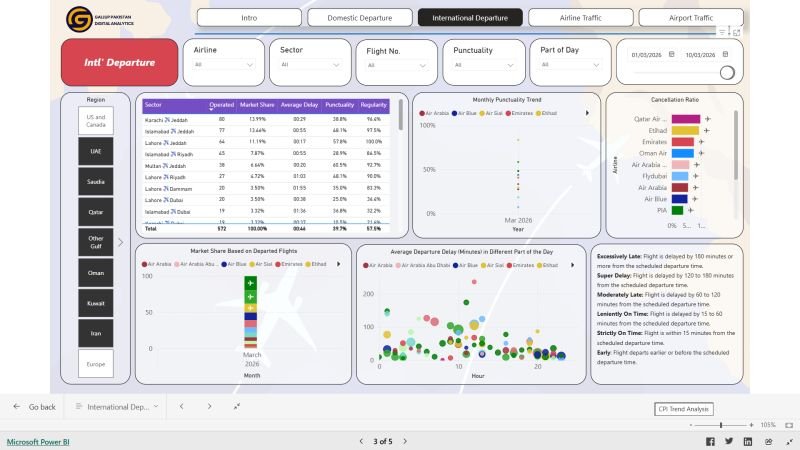Viewport: 800px width, 450px height.
Task: Click the fit to page icon
Action: (789, 424)
